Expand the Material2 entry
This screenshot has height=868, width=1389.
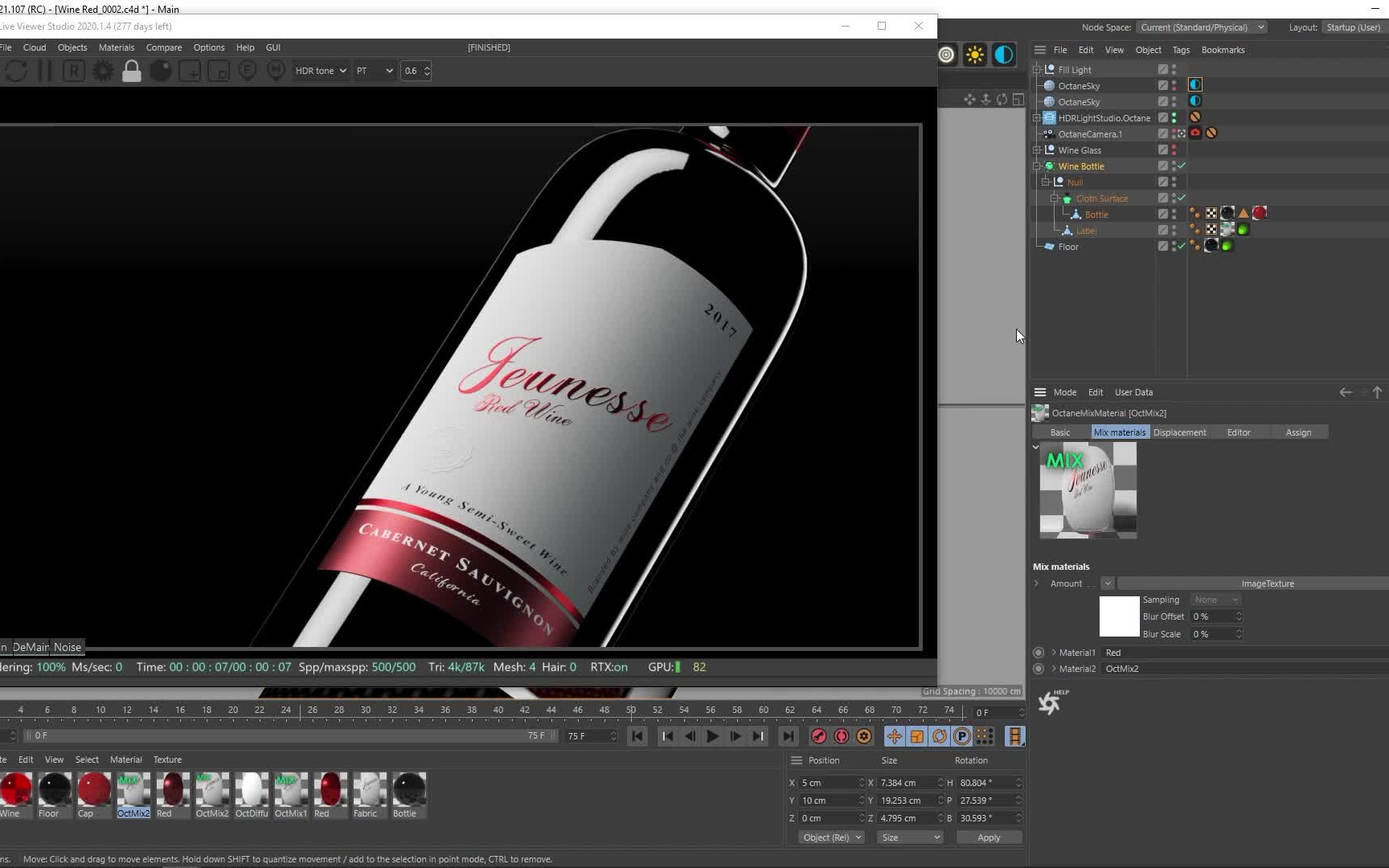(x=1054, y=669)
